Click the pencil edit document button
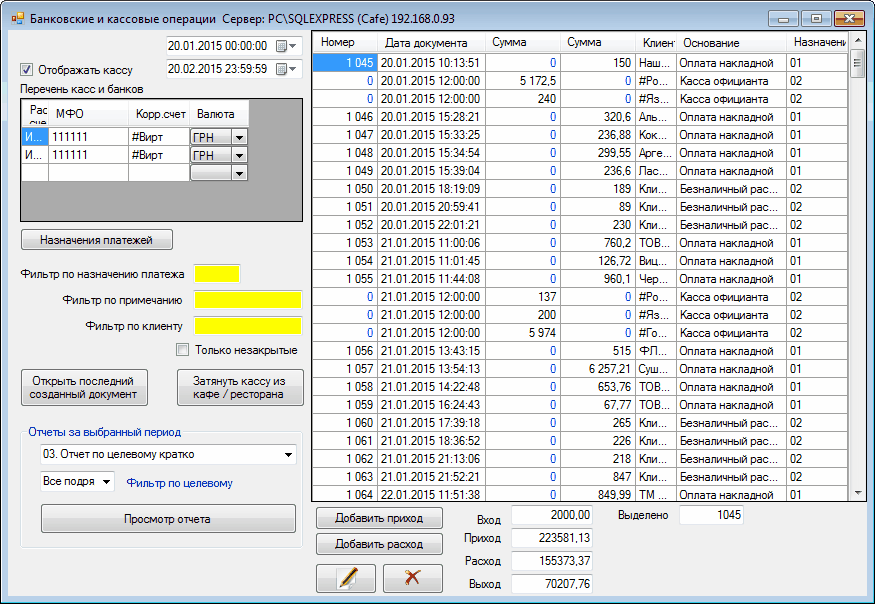The height and width of the screenshot is (604, 875). click(x=345, y=578)
